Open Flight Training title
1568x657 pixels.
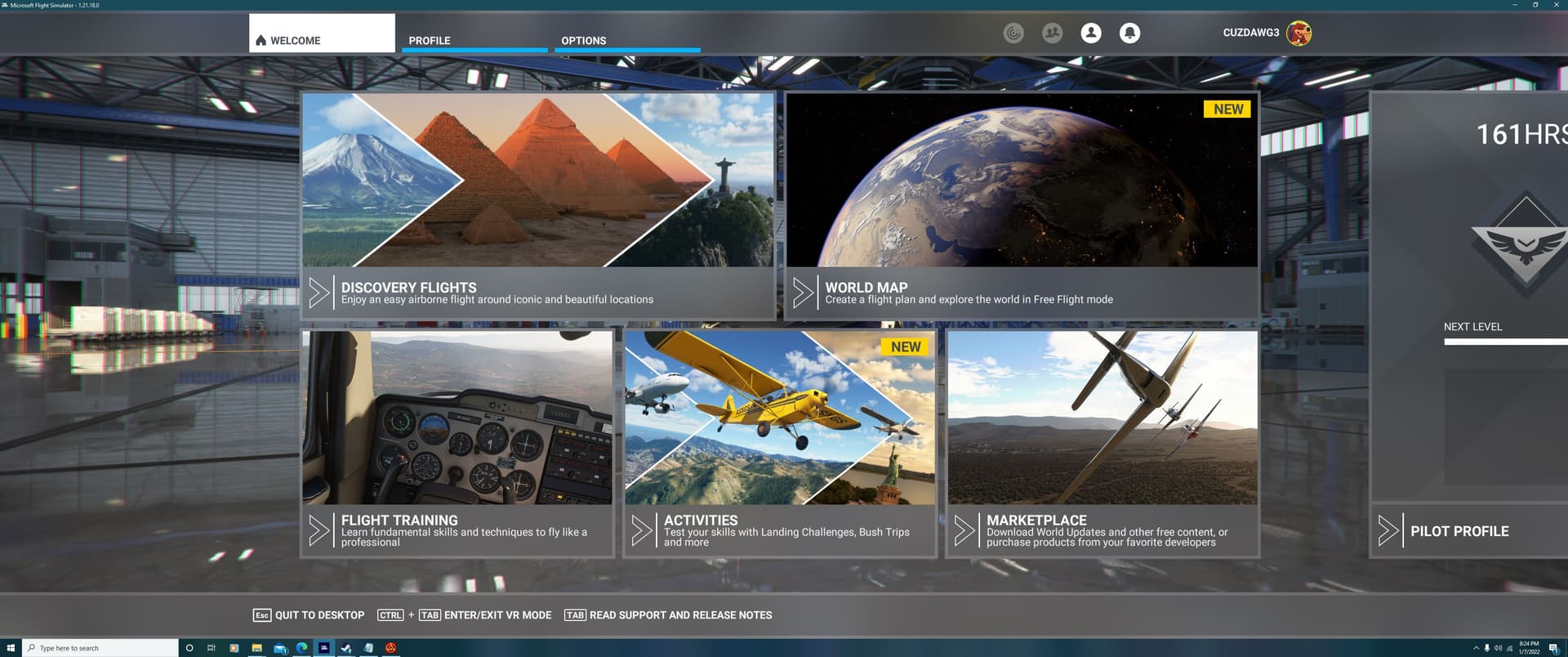(399, 520)
